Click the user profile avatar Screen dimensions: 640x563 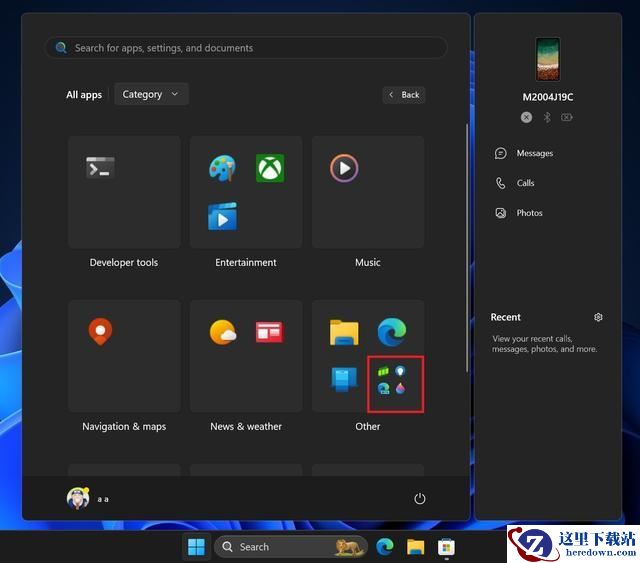[x=78, y=498]
